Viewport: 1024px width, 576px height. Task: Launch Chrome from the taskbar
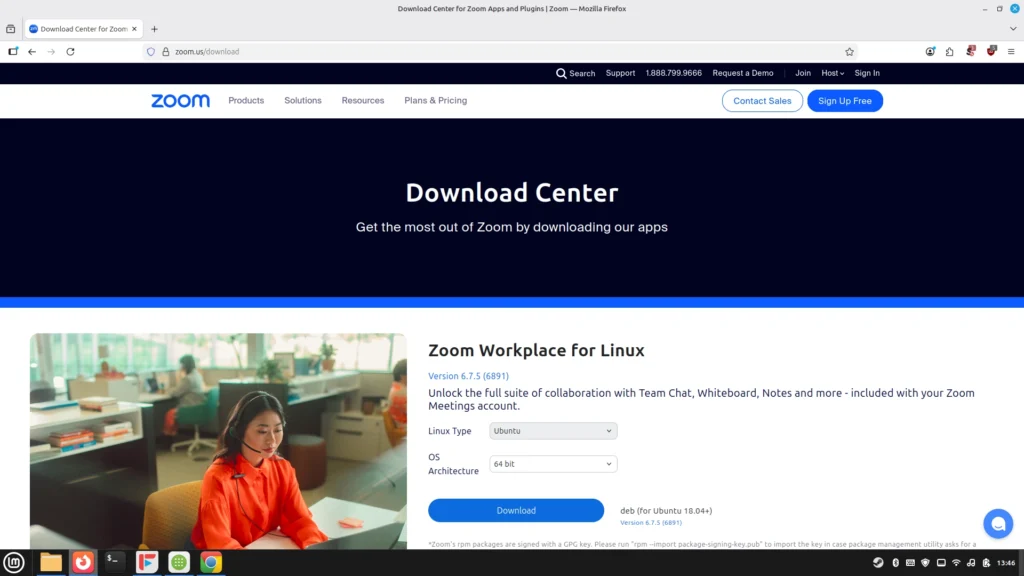(211, 562)
